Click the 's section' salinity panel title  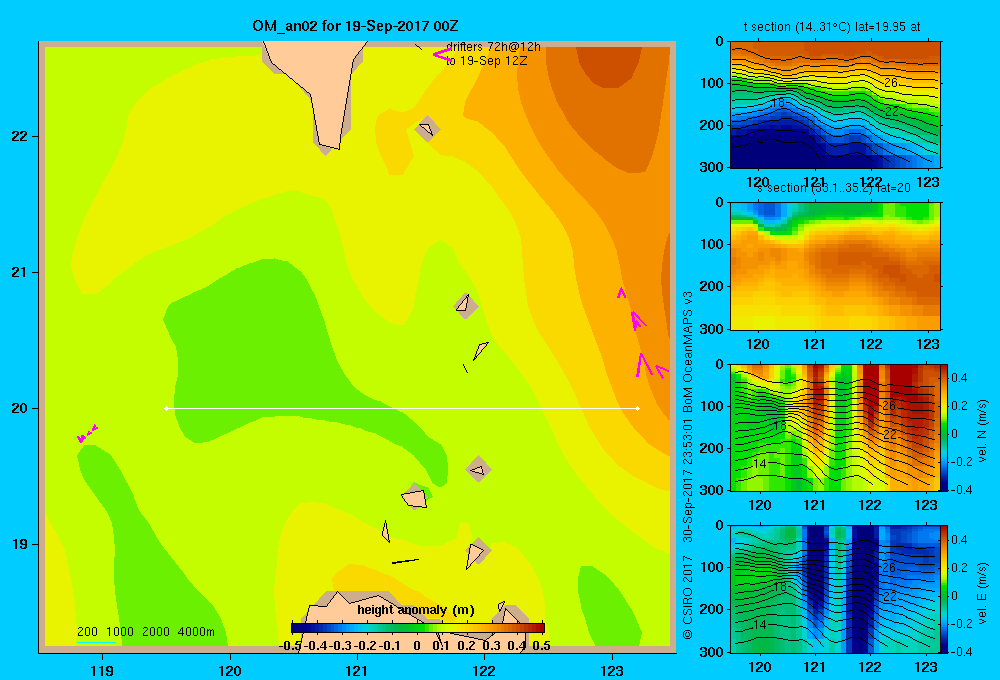pos(833,188)
